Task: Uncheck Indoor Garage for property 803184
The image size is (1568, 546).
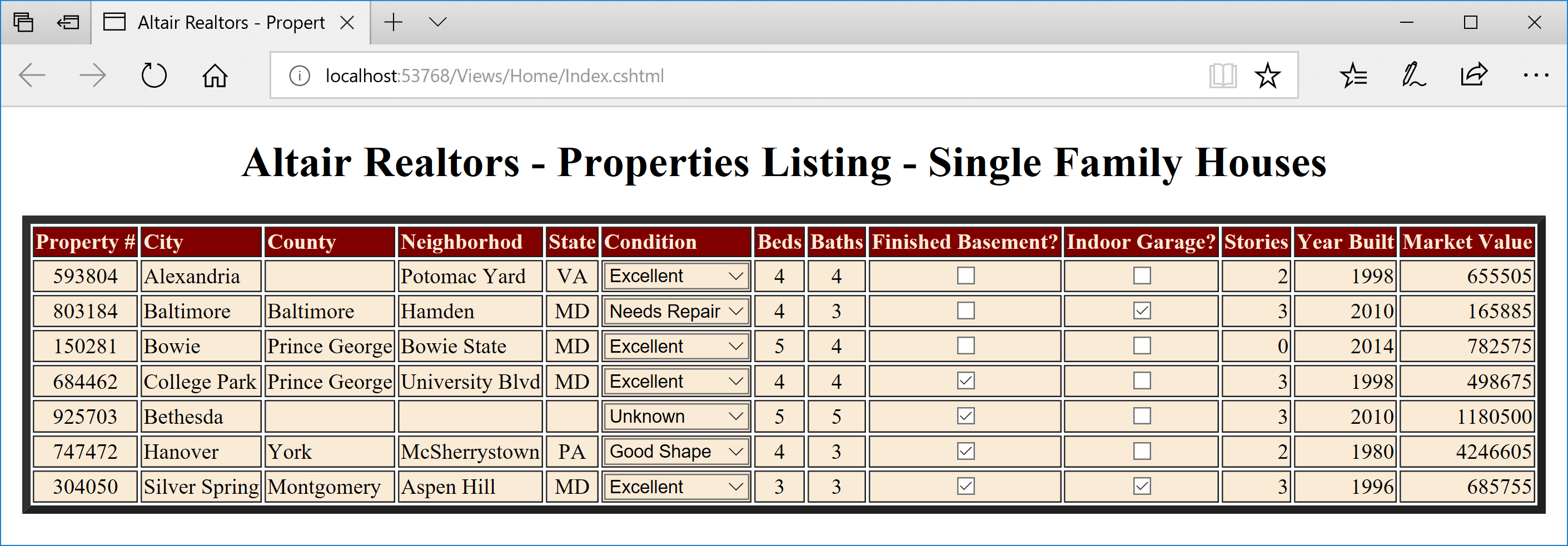Action: pyautogui.click(x=1141, y=310)
